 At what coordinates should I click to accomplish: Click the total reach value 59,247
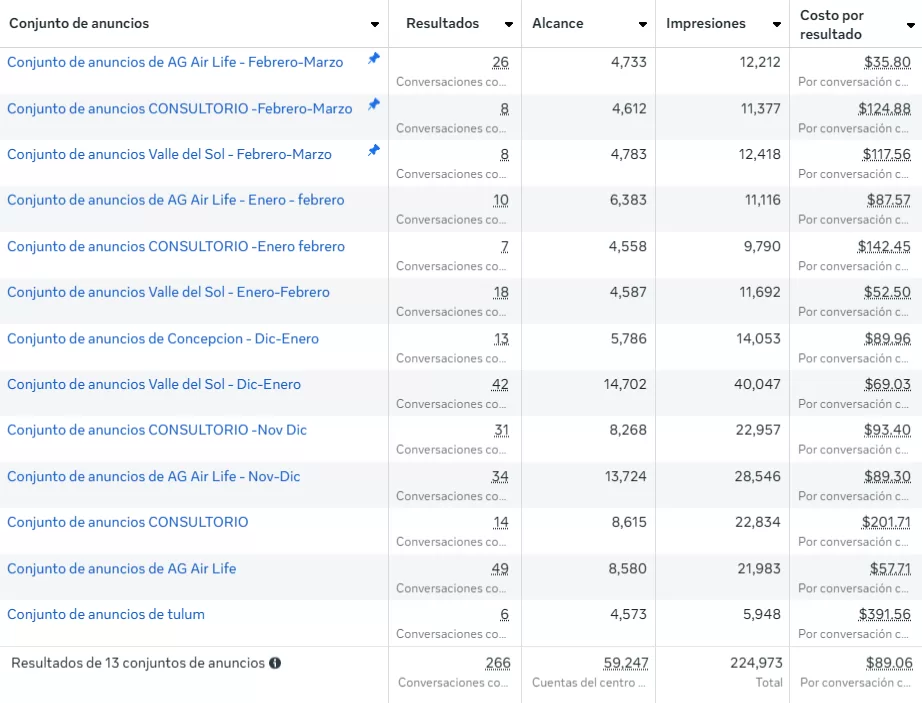pyautogui.click(x=626, y=663)
